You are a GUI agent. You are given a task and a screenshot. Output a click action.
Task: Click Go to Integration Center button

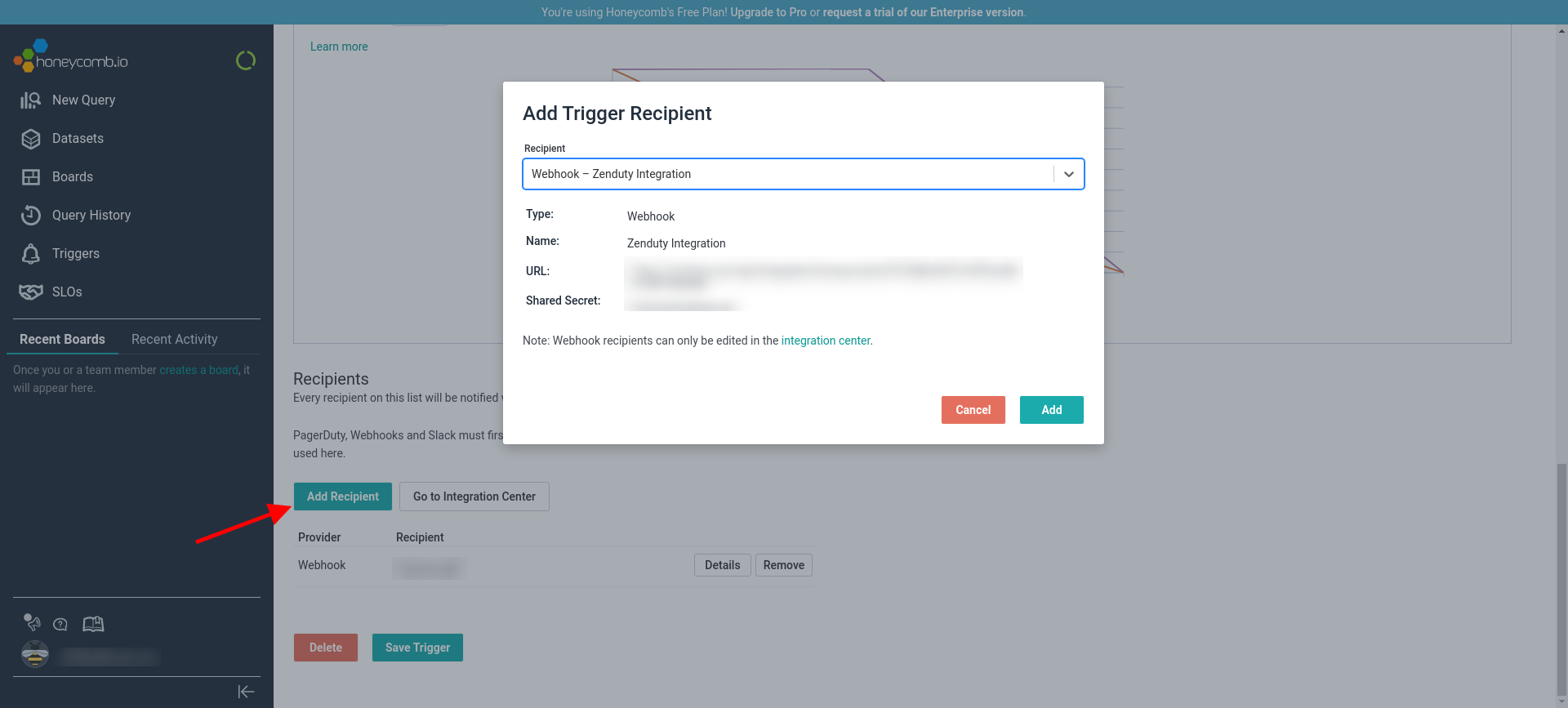point(474,496)
